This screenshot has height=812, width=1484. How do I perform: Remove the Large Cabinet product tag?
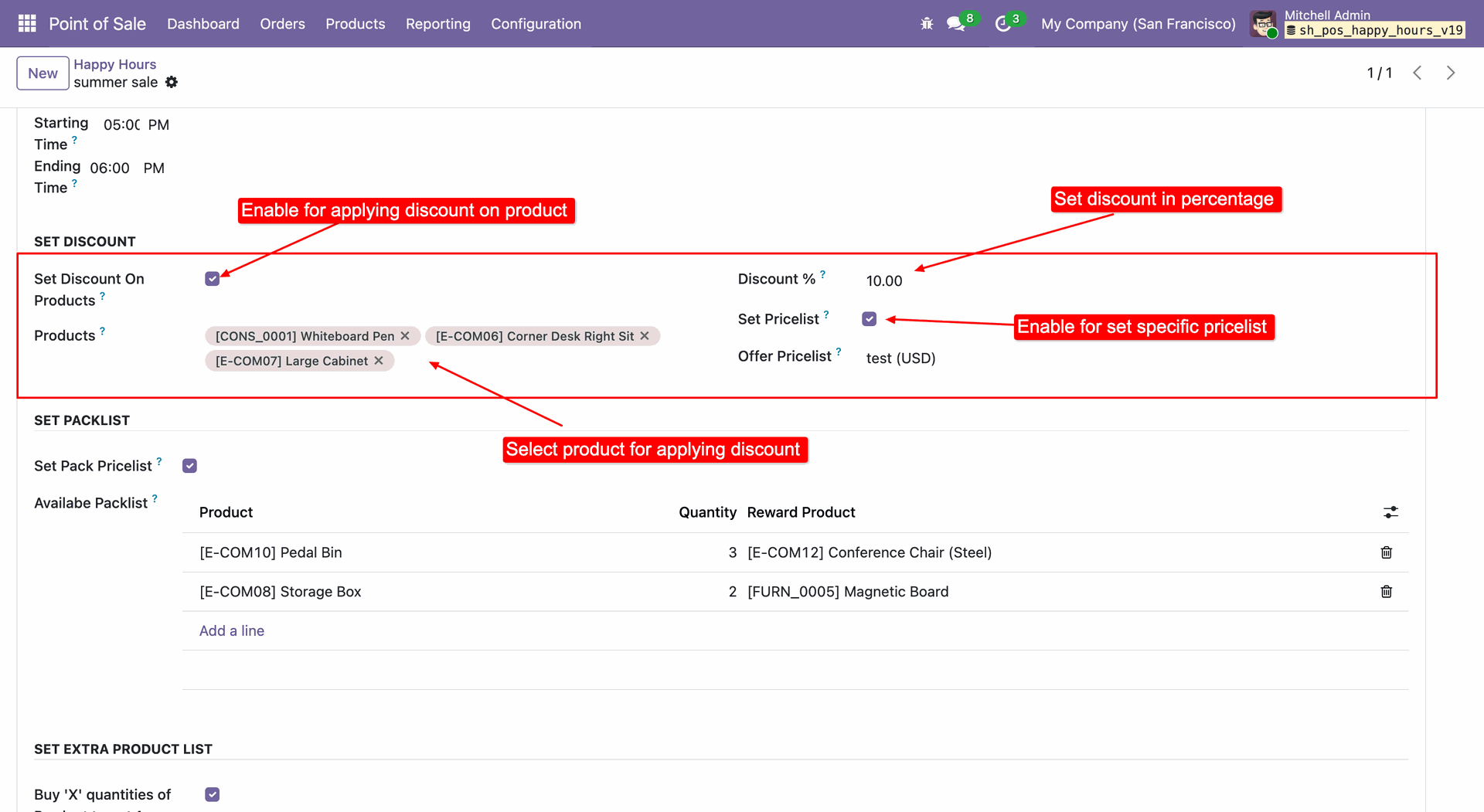(379, 361)
